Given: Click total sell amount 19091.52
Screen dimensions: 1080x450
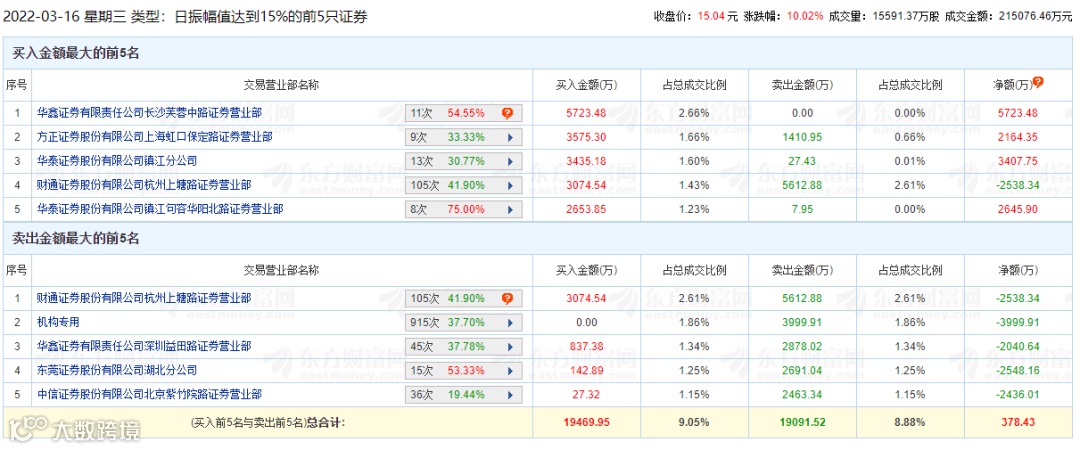Looking at the screenshot, I should [x=802, y=421].
